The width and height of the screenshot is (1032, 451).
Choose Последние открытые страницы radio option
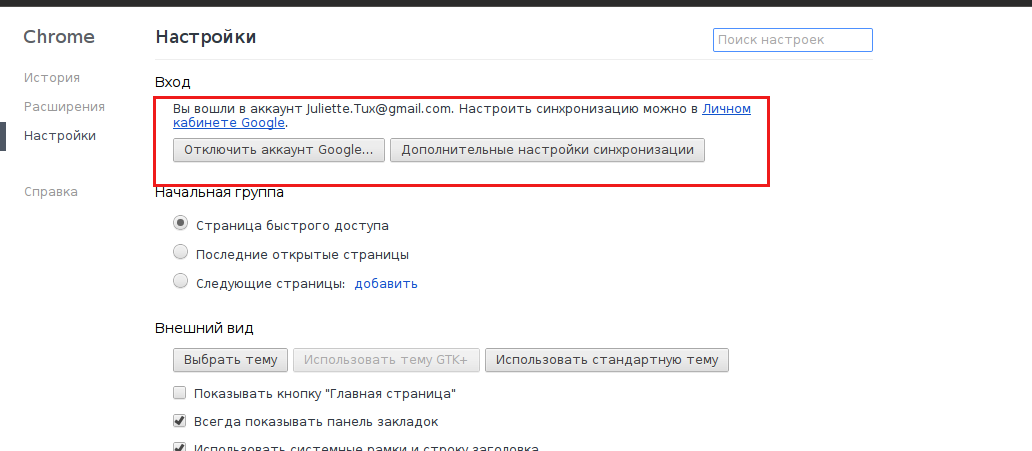(x=180, y=253)
